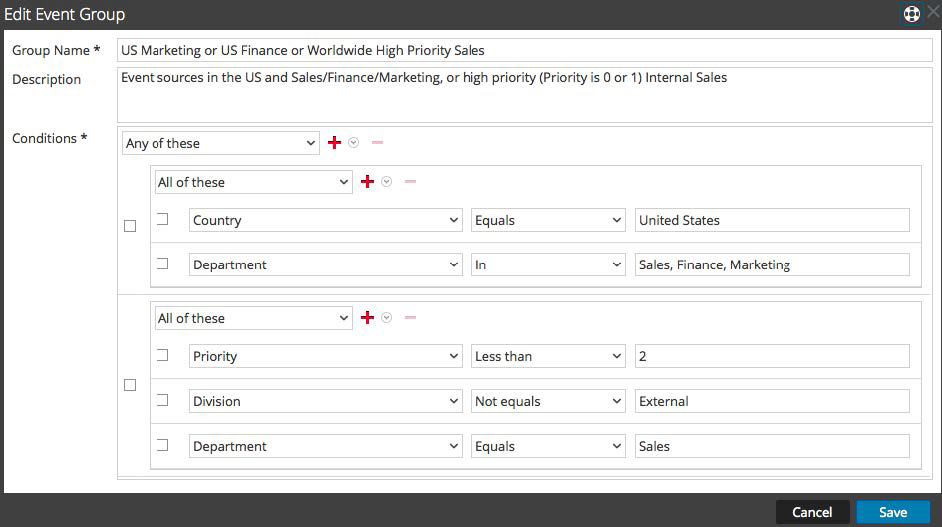Open the 'Less than' operator dropdown
Viewport: 942px width, 527px height.
click(x=548, y=356)
